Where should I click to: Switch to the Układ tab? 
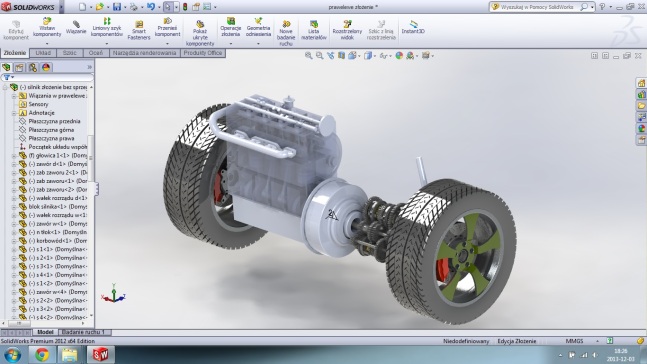coord(43,53)
